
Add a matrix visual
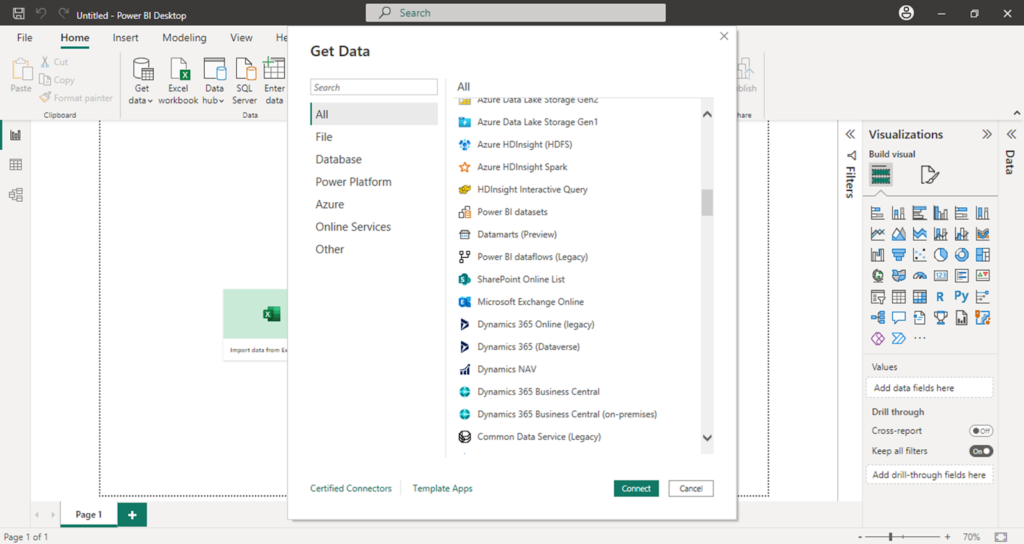[x=920, y=297]
